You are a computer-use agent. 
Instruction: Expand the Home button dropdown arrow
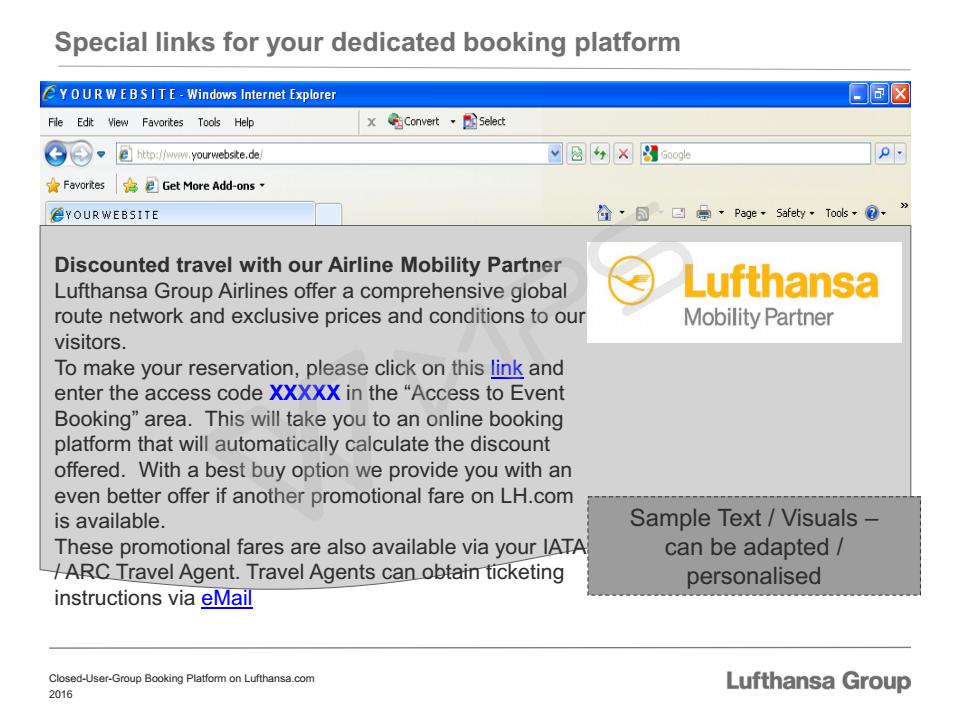[622, 213]
